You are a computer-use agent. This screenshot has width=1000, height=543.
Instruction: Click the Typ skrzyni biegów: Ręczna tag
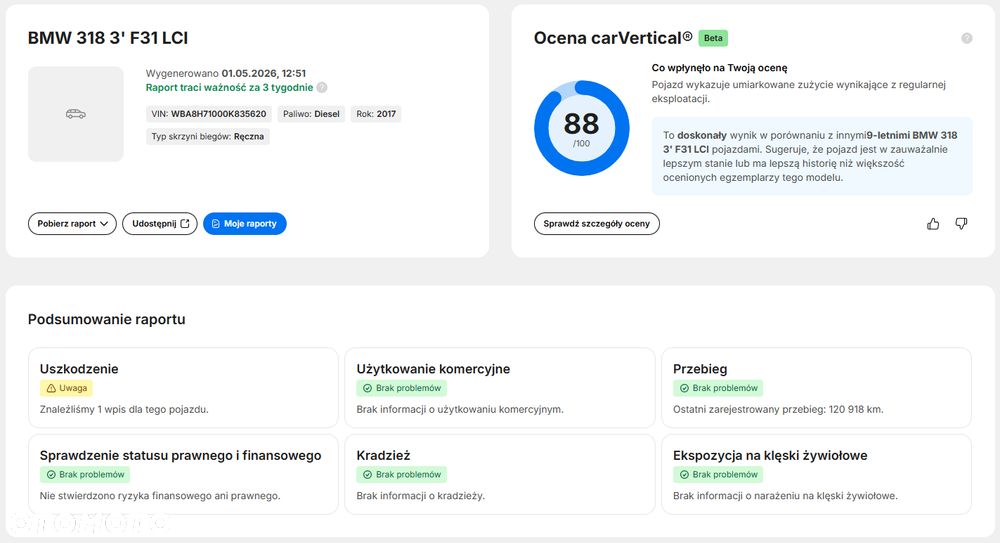207,137
